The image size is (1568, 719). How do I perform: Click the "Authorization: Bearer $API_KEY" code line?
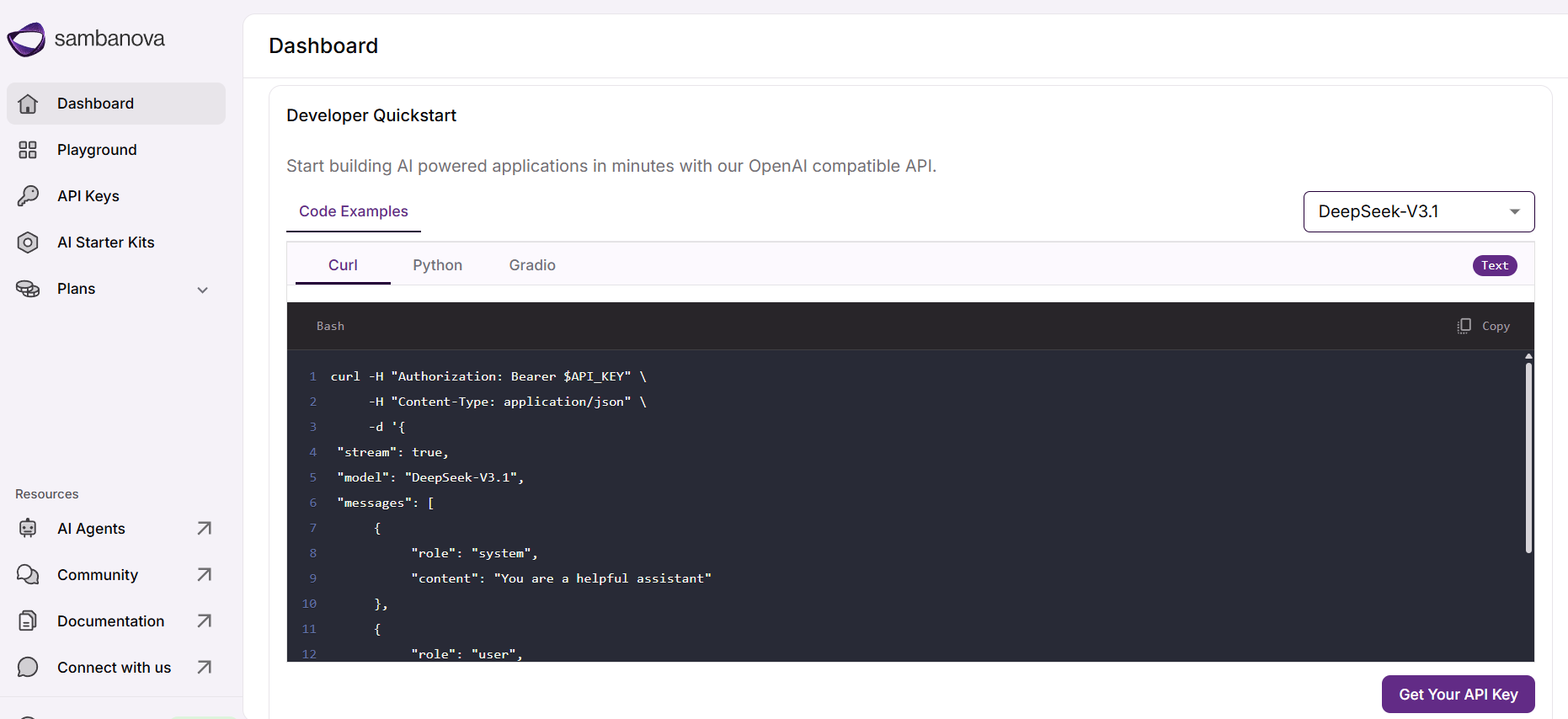click(488, 376)
